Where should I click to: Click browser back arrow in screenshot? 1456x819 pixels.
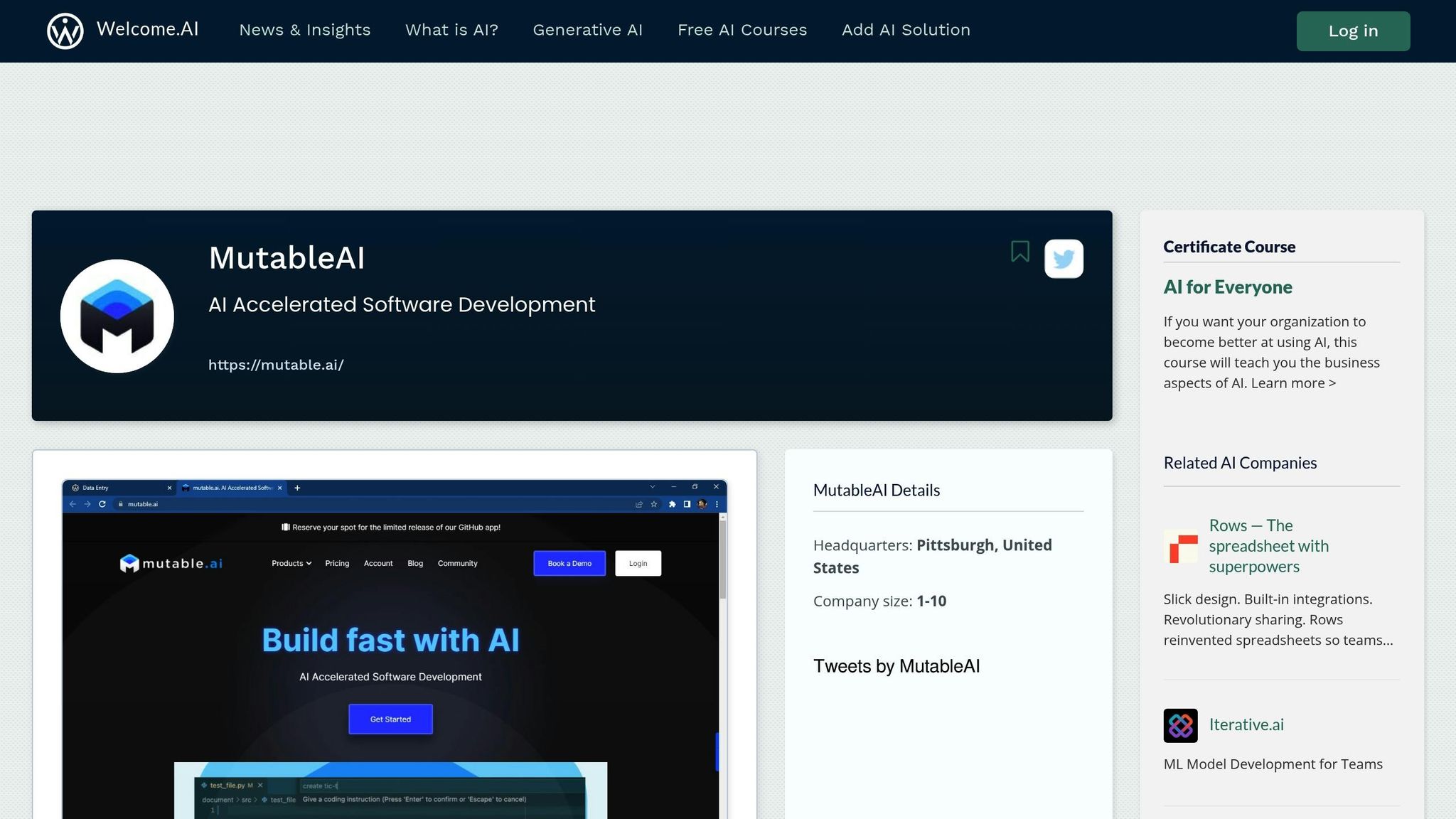pyautogui.click(x=73, y=504)
